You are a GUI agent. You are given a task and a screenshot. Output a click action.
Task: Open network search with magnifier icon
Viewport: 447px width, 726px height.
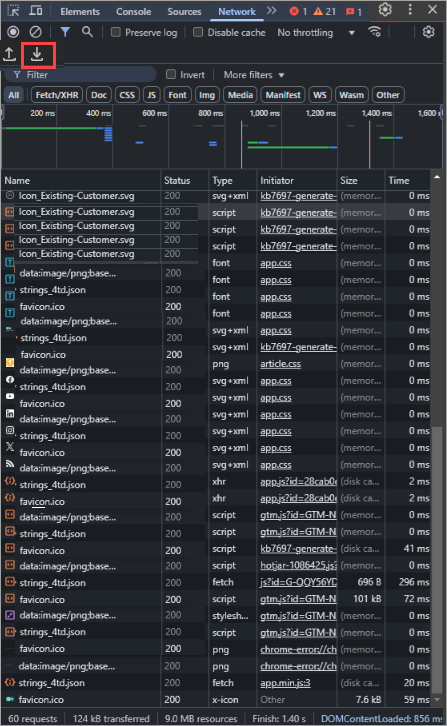(87, 32)
